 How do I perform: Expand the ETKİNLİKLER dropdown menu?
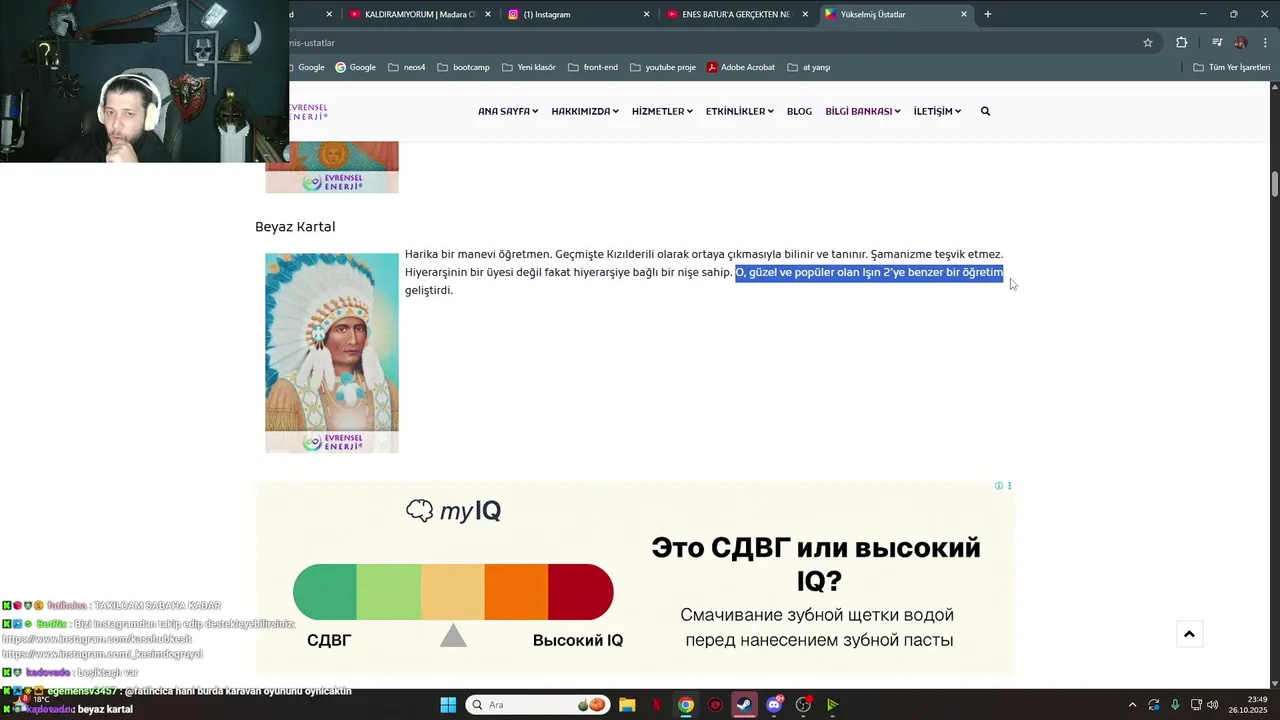pyautogui.click(x=740, y=111)
